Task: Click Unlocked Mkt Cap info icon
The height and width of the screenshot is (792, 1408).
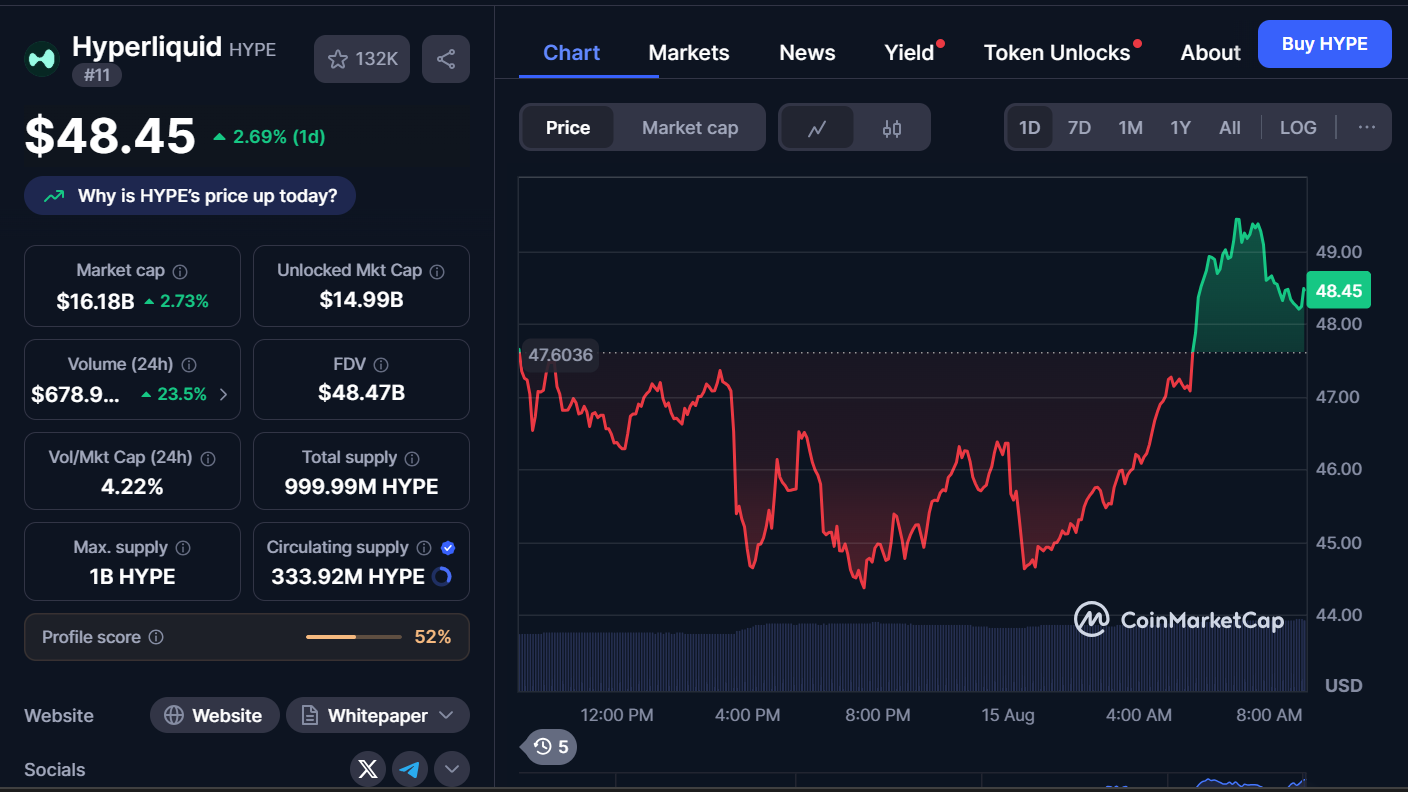Action: (437, 271)
